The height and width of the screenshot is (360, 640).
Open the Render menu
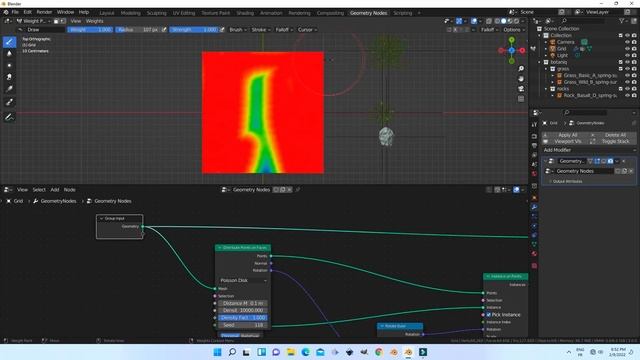pyautogui.click(x=44, y=12)
